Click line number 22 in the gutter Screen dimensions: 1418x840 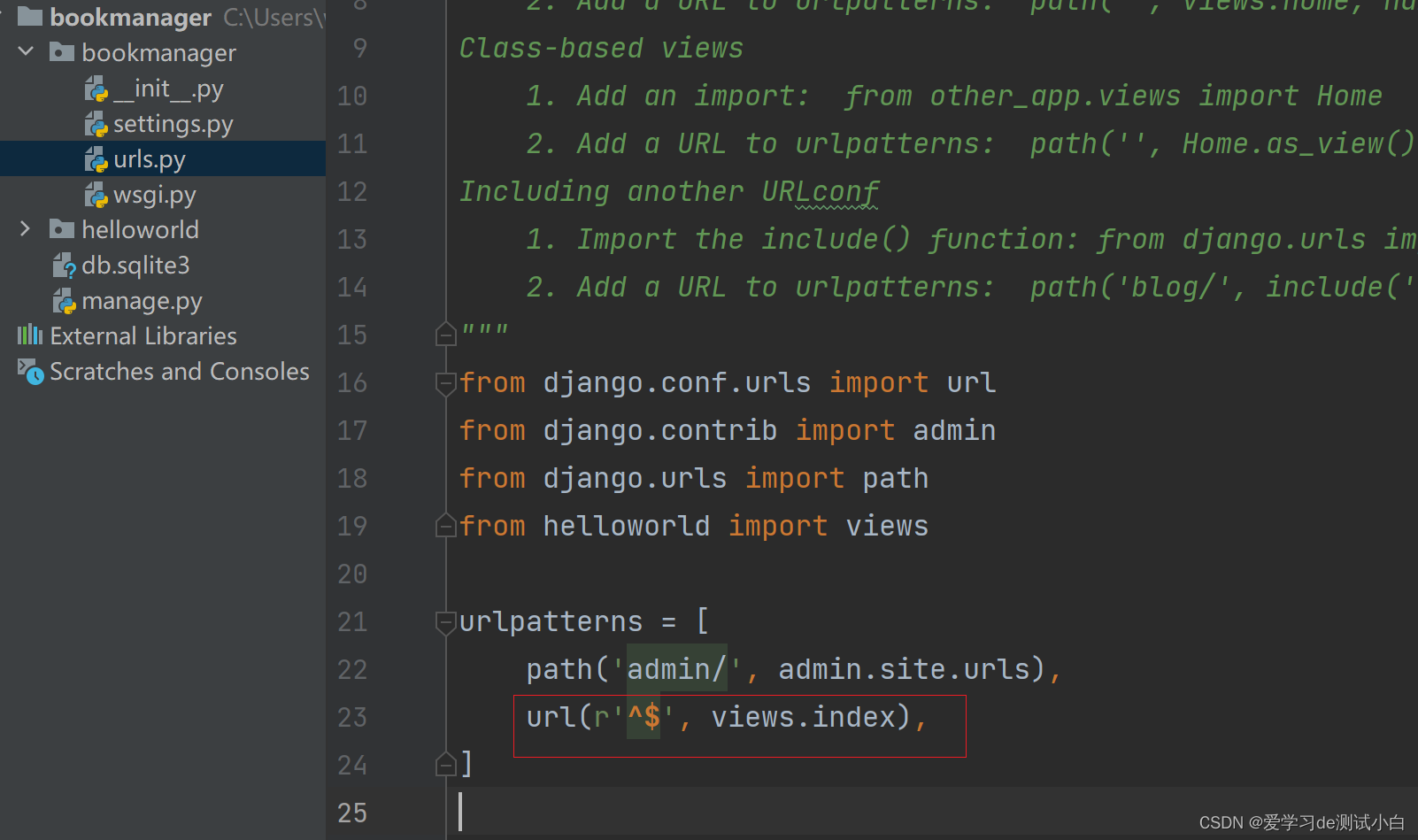coord(352,669)
